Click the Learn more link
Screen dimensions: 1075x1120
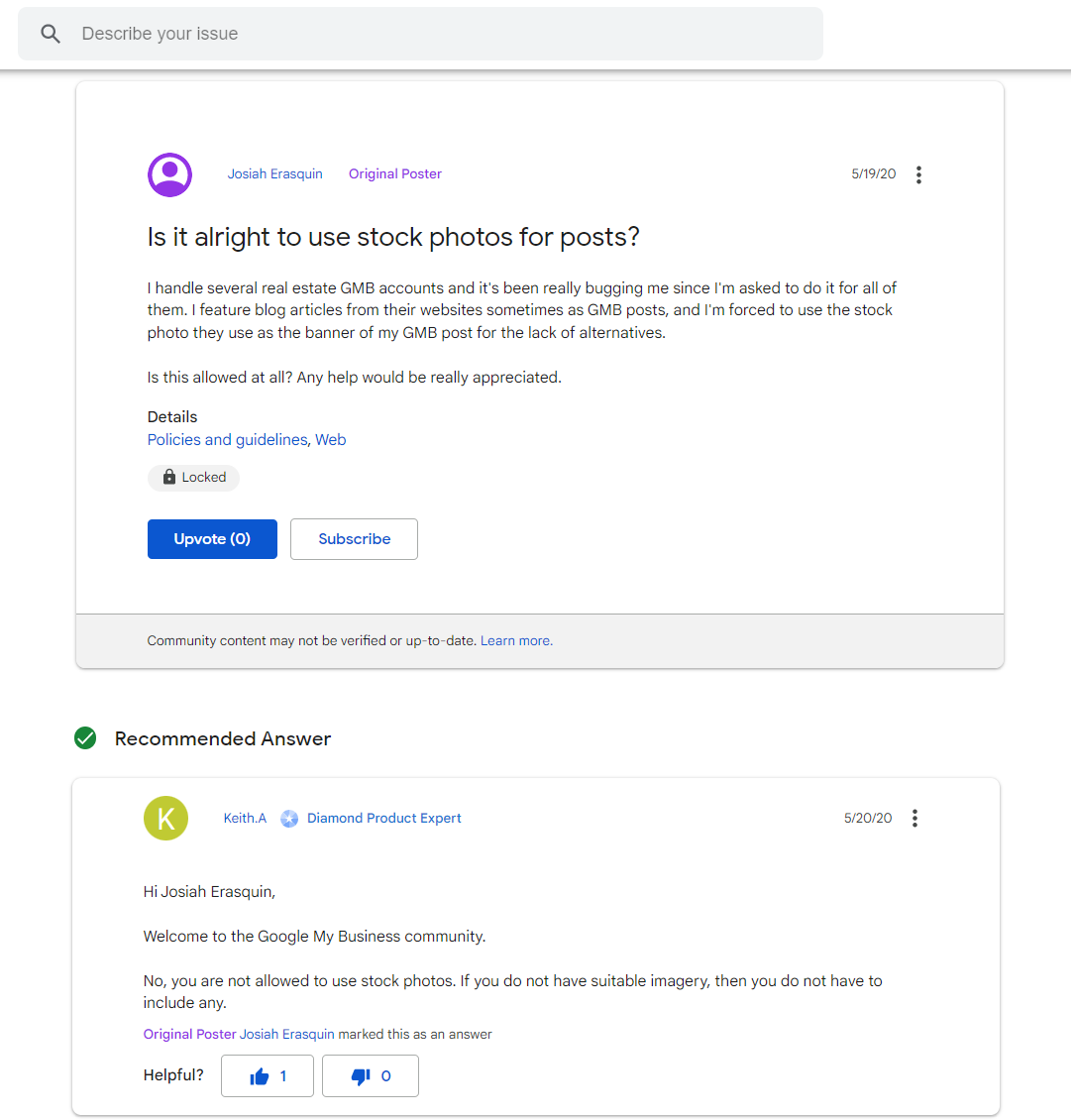[515, 640]
